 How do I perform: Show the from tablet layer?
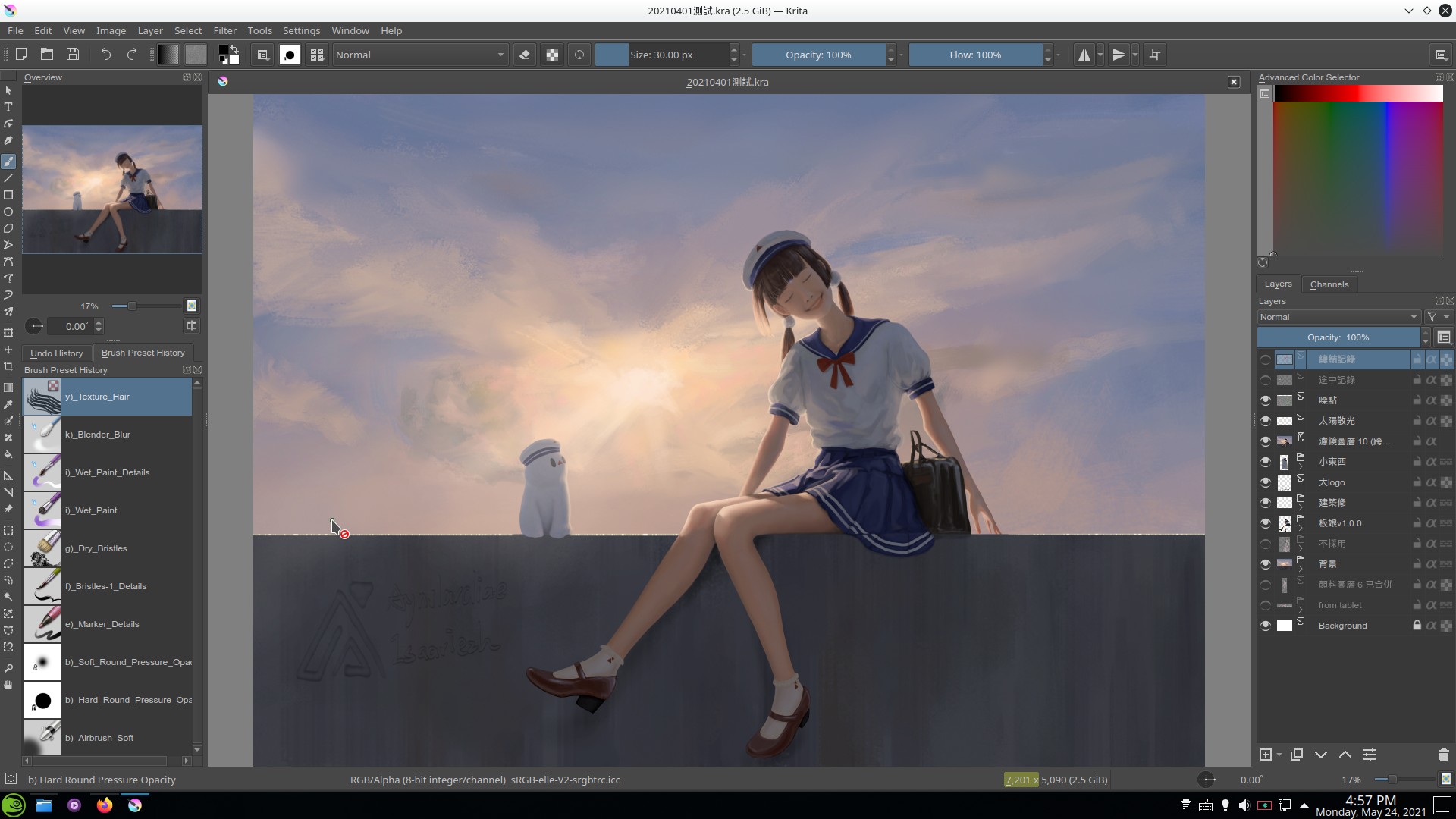[x=1265, y=605]
